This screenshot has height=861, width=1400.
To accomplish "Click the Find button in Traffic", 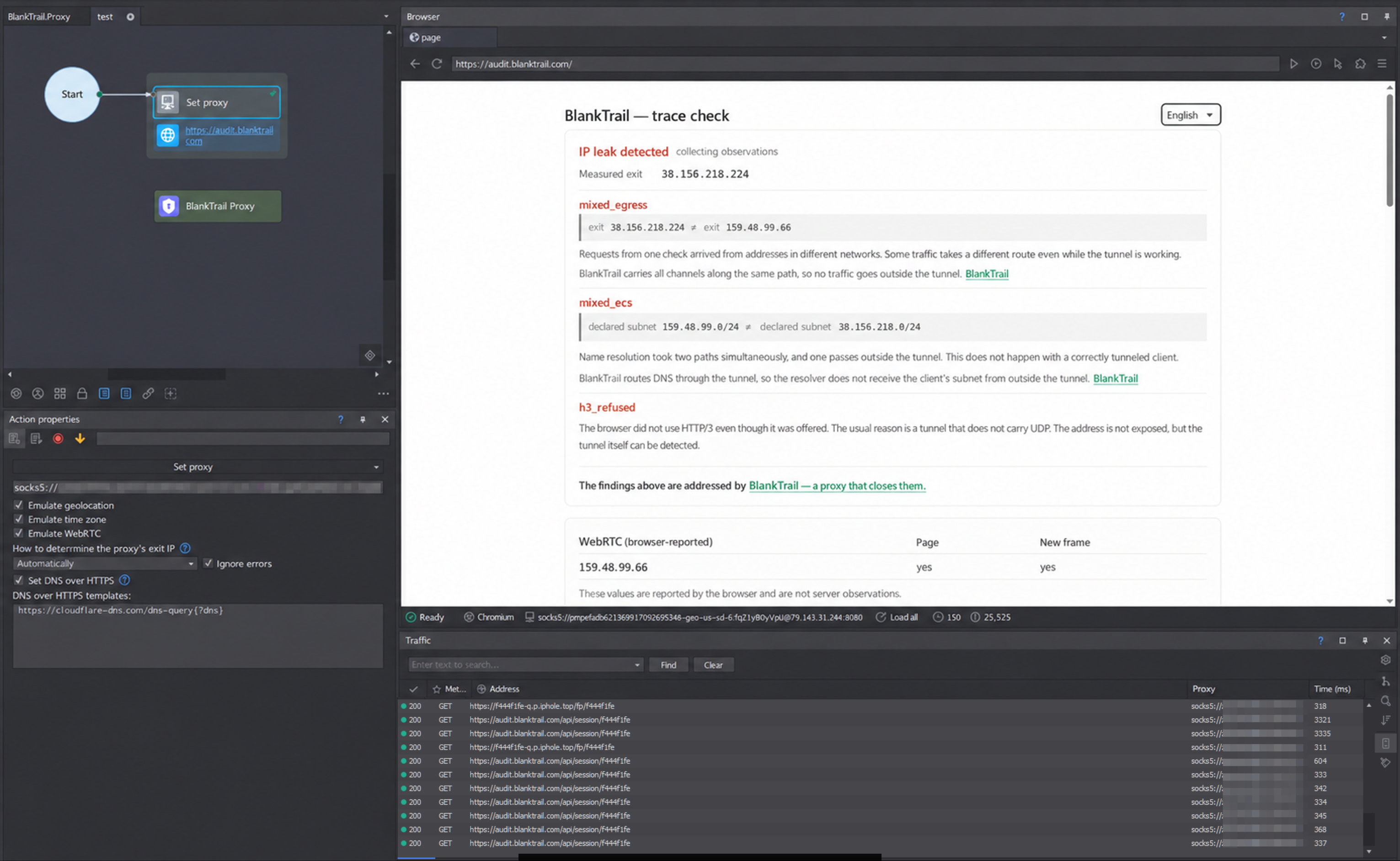I will [668, 665].
